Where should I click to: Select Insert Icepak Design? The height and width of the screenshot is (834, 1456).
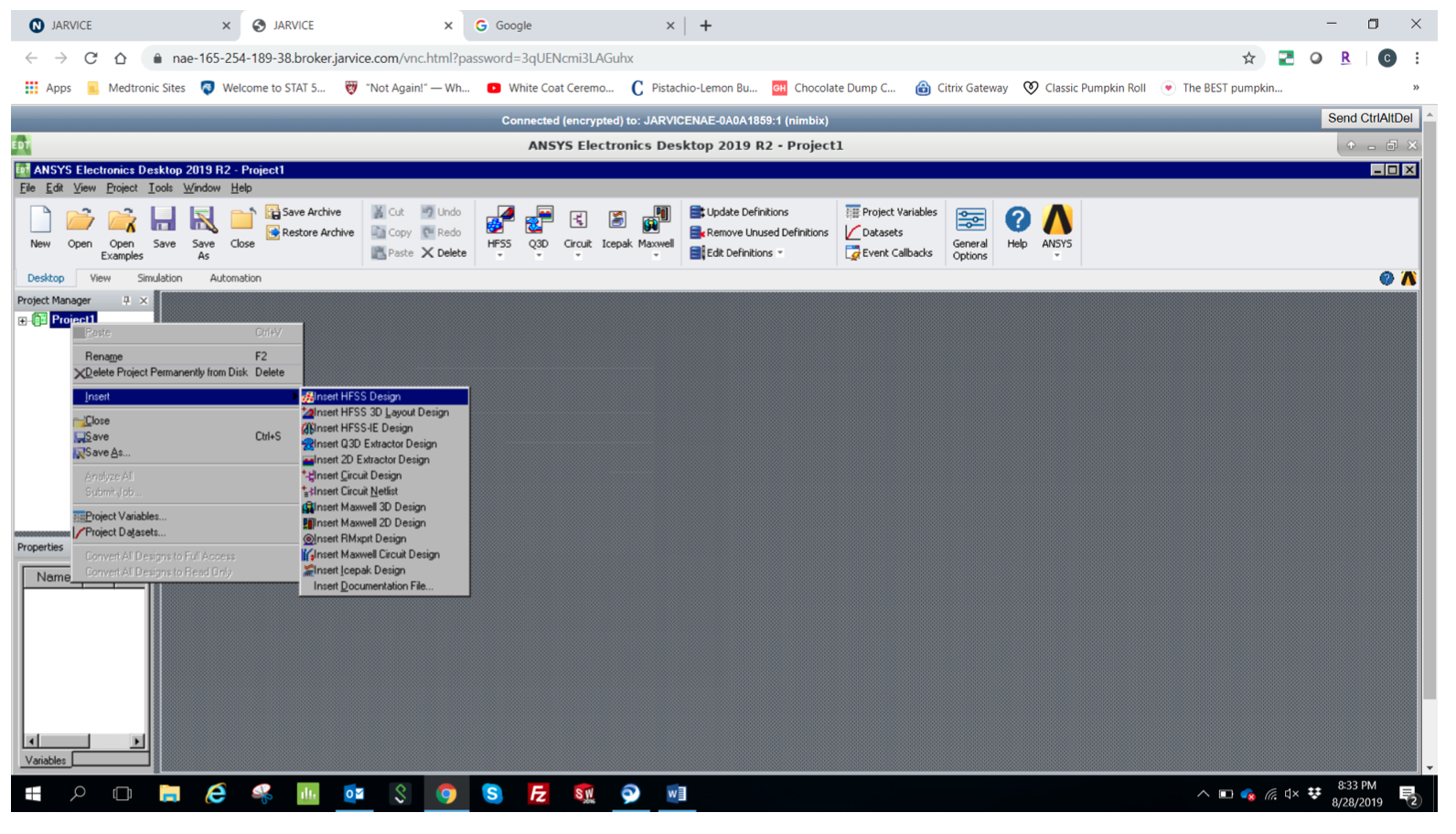click(384, 571)
